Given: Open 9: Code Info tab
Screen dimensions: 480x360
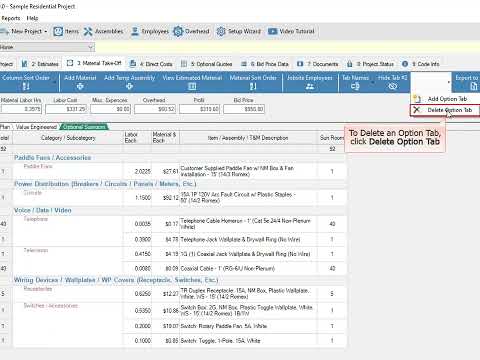Looking at the screenshot, I should pos(421,64).
